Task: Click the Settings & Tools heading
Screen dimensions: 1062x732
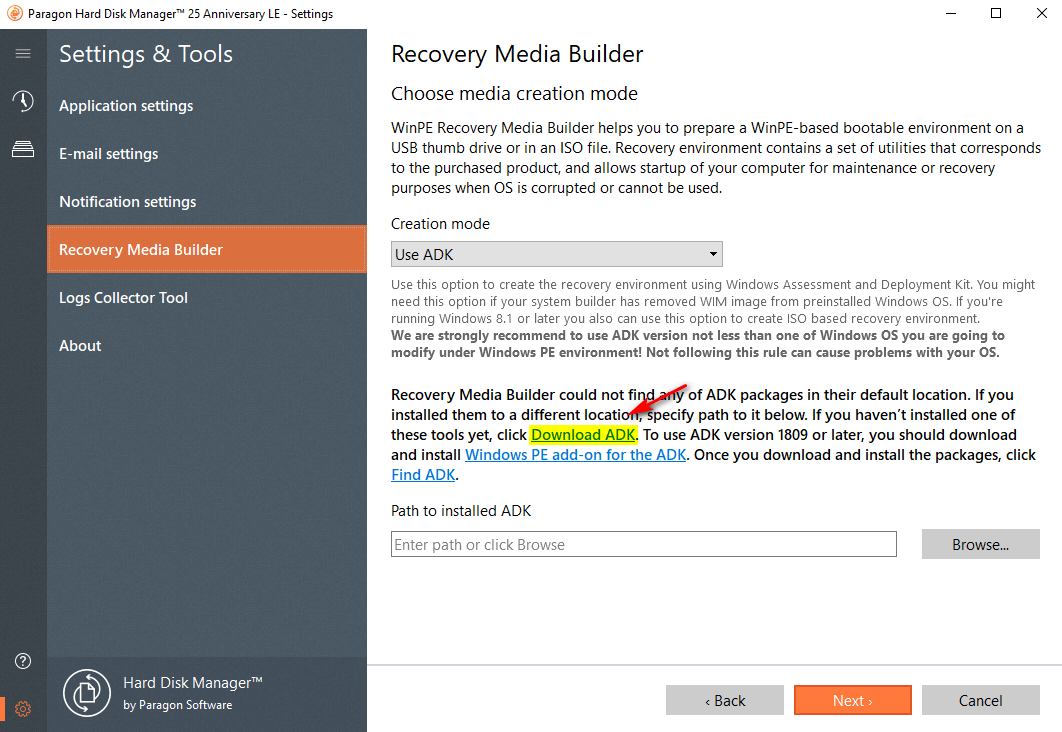Action: (x=146, y=54)
